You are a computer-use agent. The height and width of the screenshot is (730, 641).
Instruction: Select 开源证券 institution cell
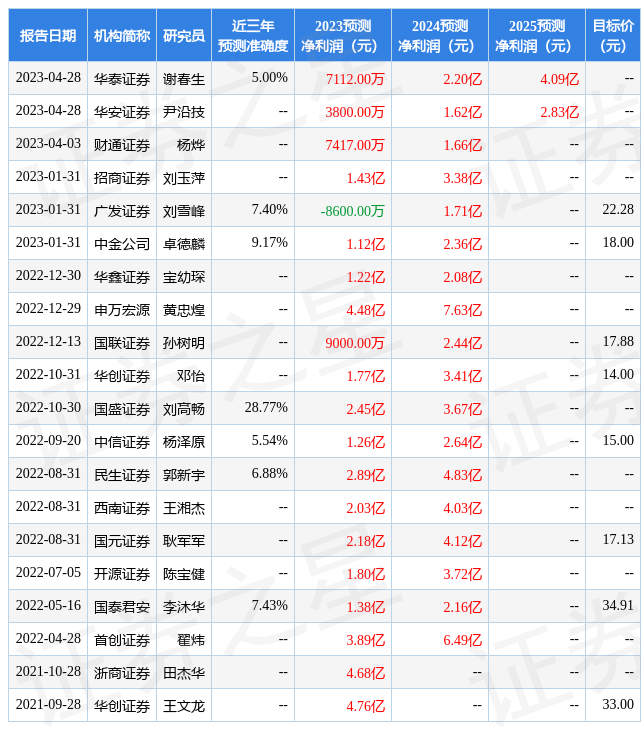click(122, 575)
